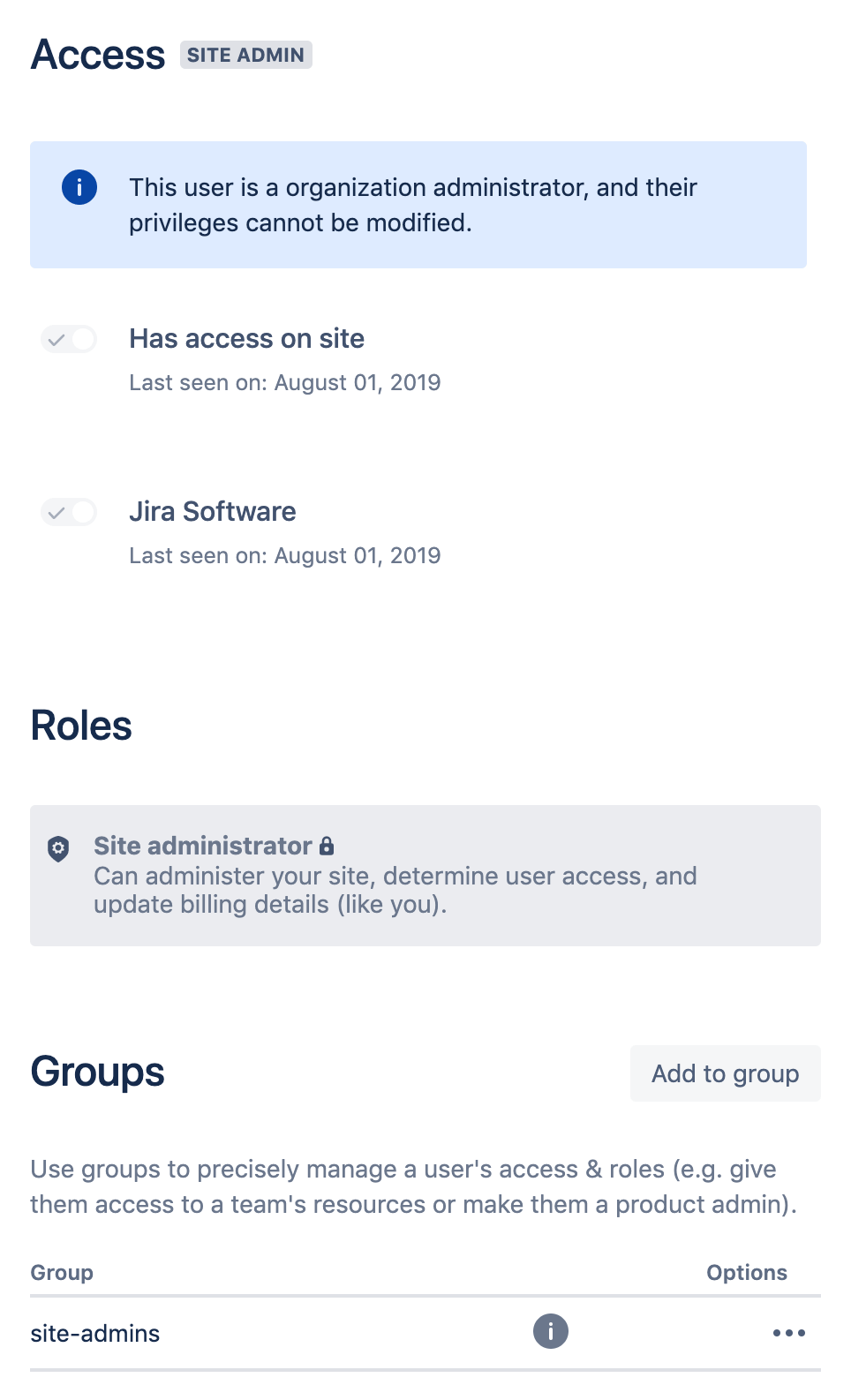The image size is (851, 1400).
Task: Open the three-dot options for site-admins
Action: pos(789,1333)
